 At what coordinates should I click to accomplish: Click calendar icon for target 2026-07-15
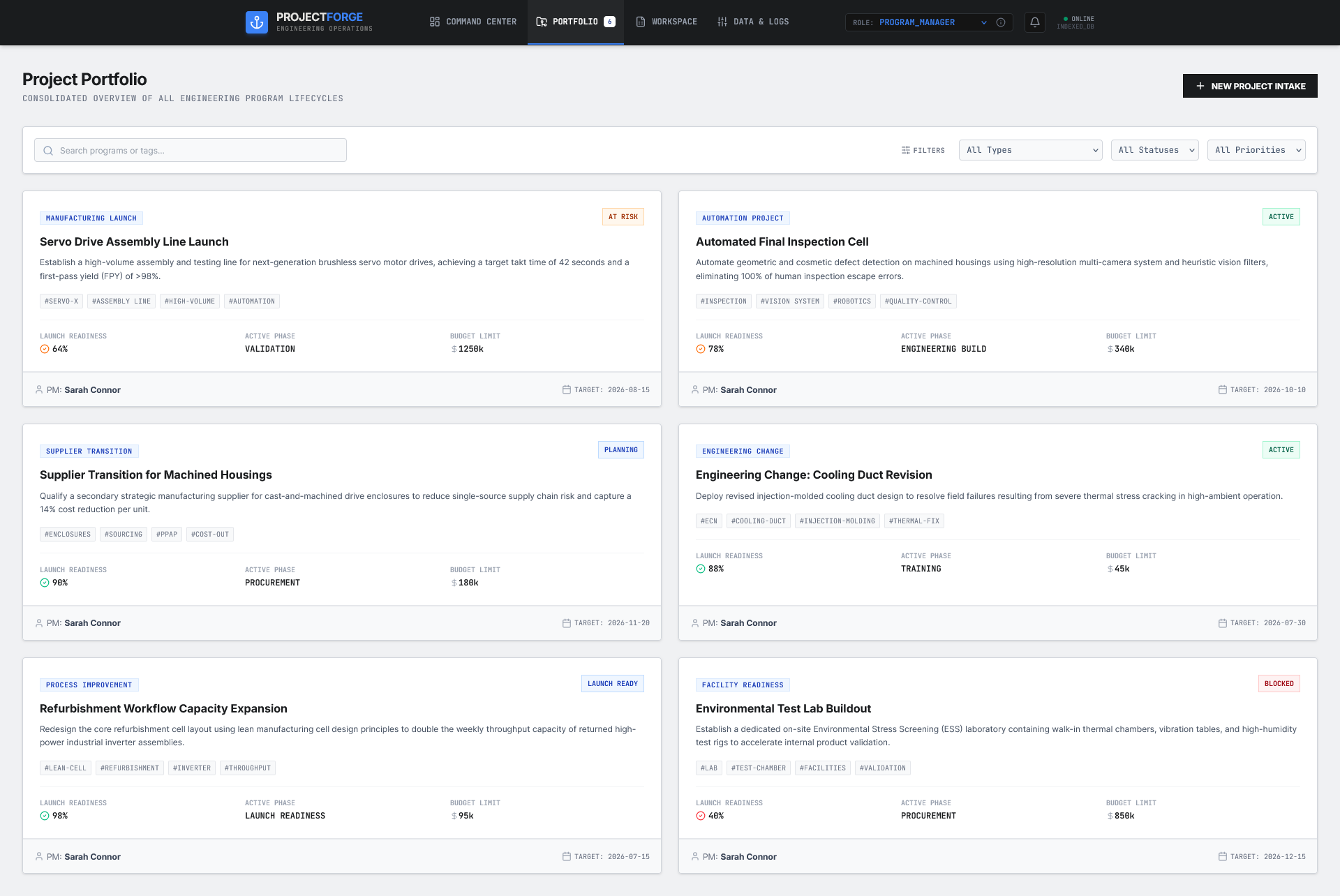567,856
